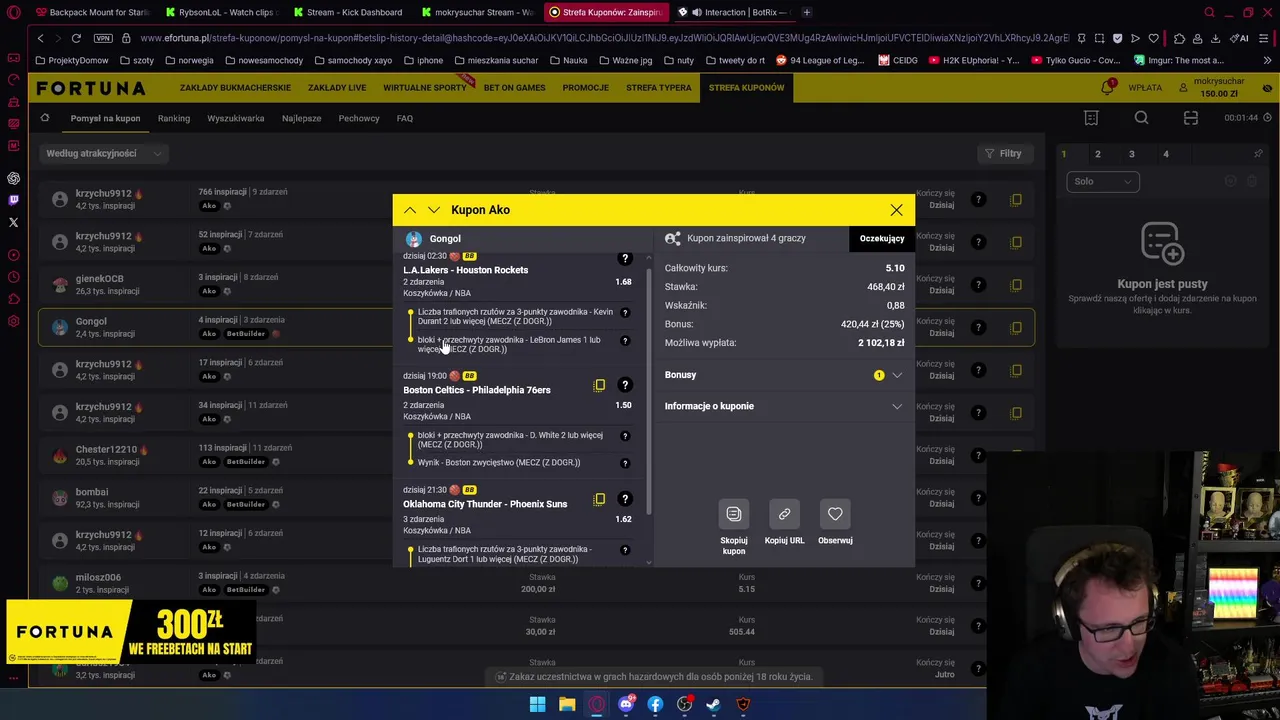Open File Explorer from taskbar
Screen dimensions: 1280x720
(567, 704)
